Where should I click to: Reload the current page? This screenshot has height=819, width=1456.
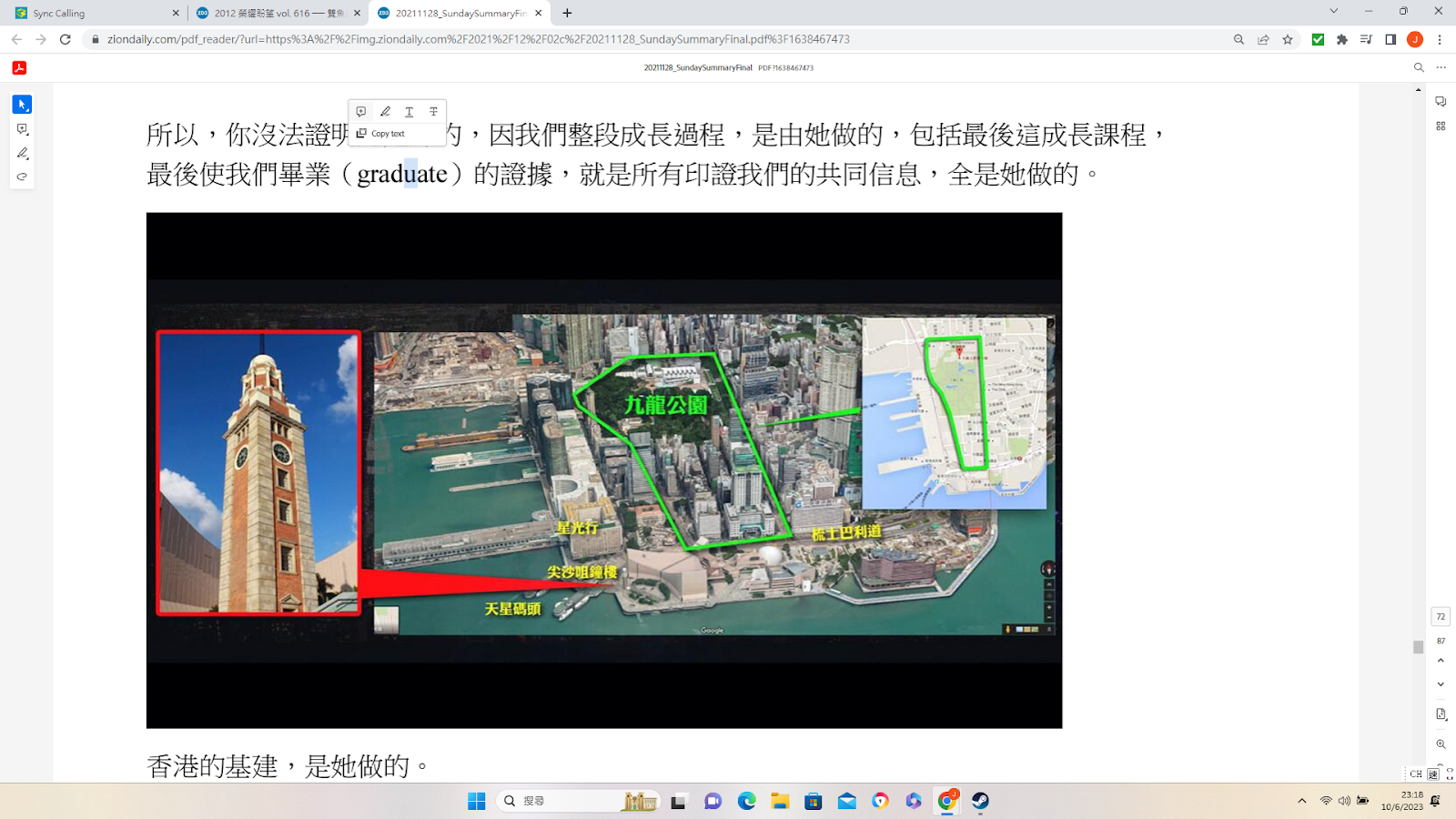pyautogui.click(x=65, y=39)
